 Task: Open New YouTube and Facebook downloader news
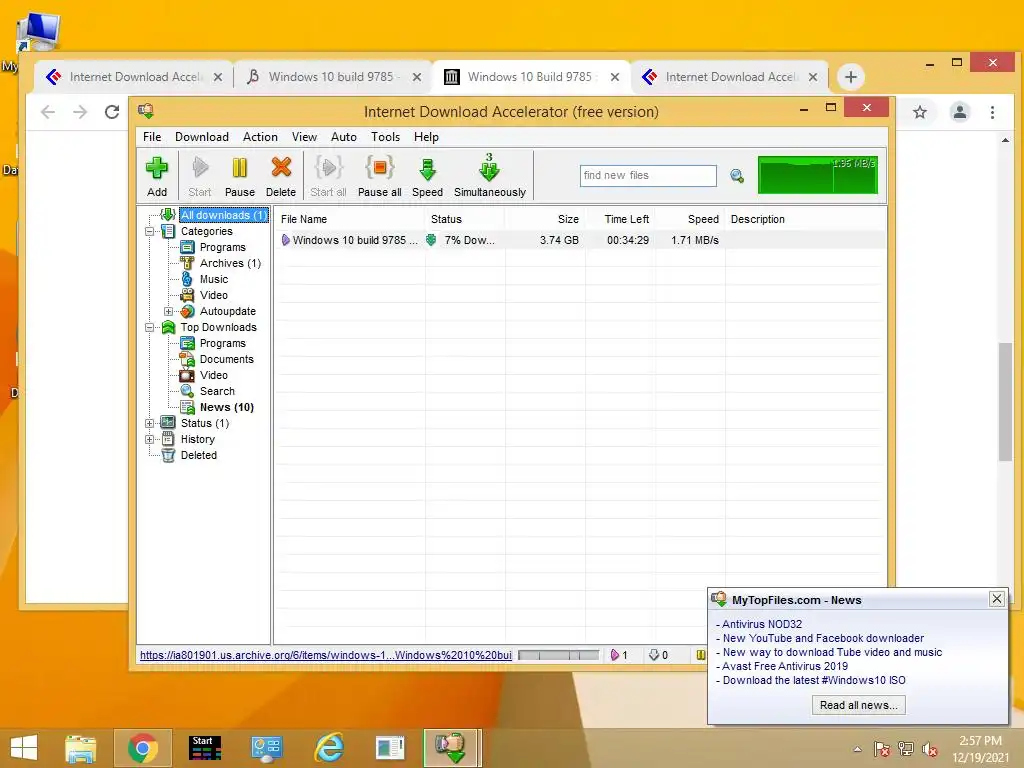click(x=823, y=638)
